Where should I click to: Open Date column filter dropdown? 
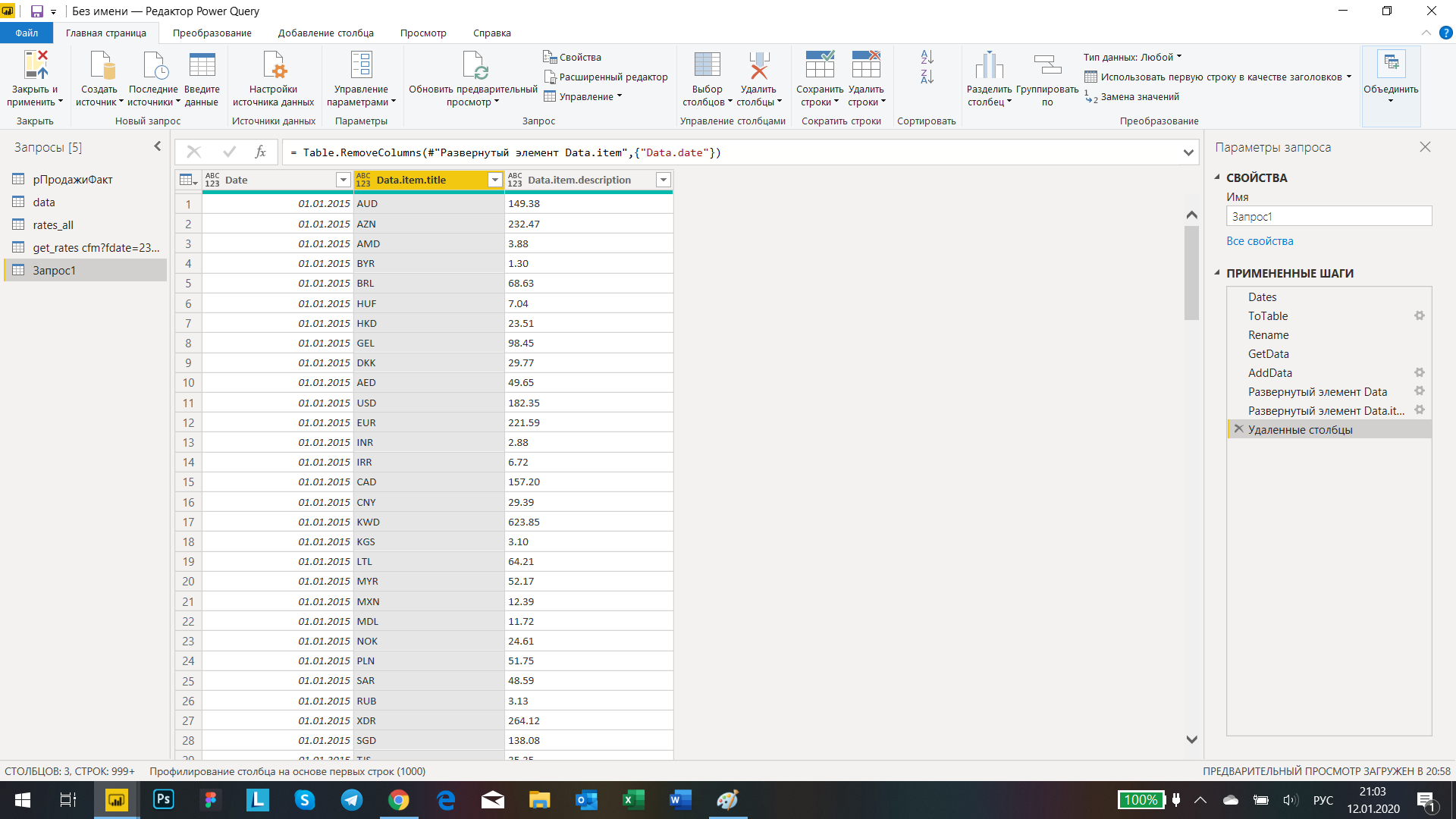343,180
